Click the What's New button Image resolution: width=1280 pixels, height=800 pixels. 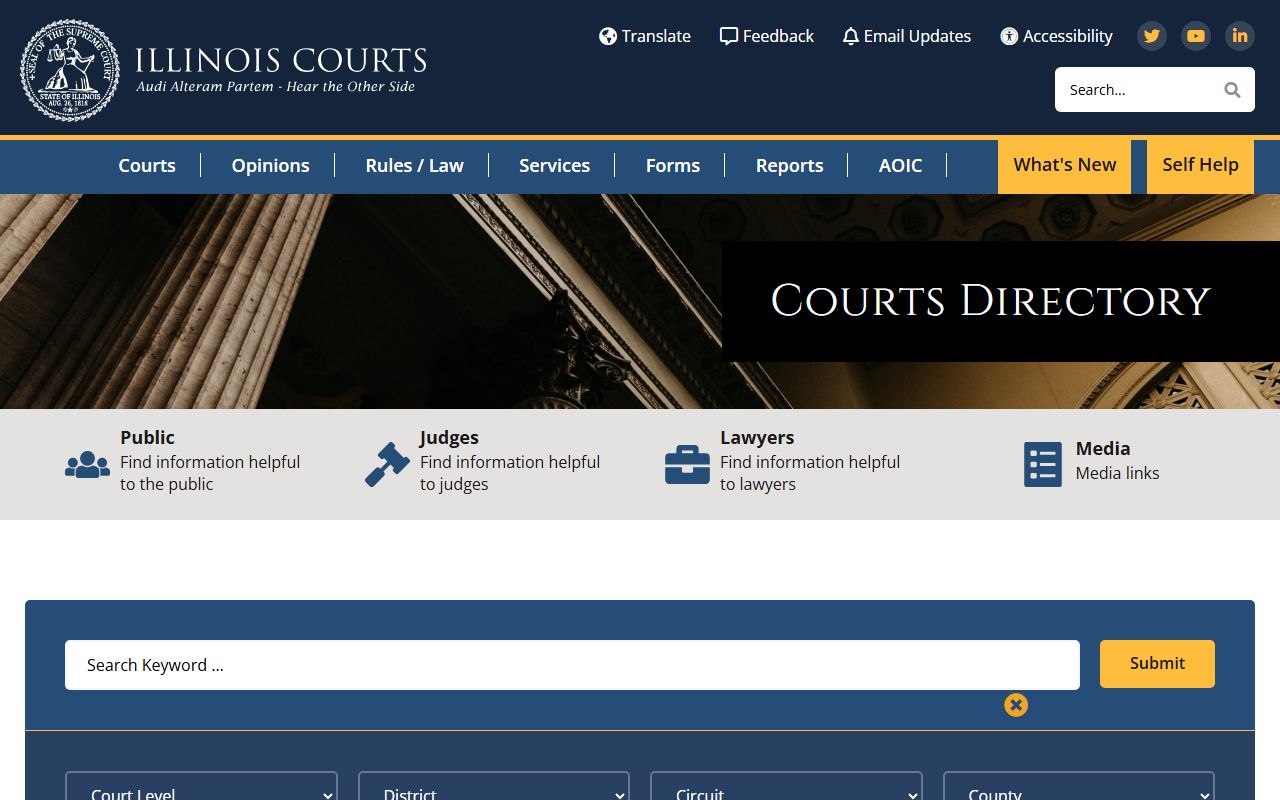click(1064, 166)
